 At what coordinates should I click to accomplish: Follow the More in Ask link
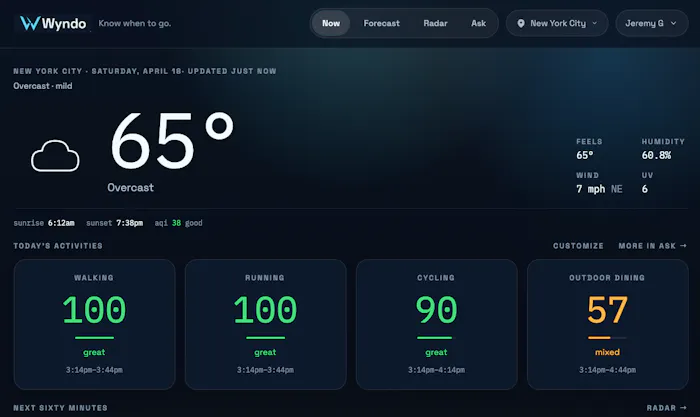pos(652,246)
